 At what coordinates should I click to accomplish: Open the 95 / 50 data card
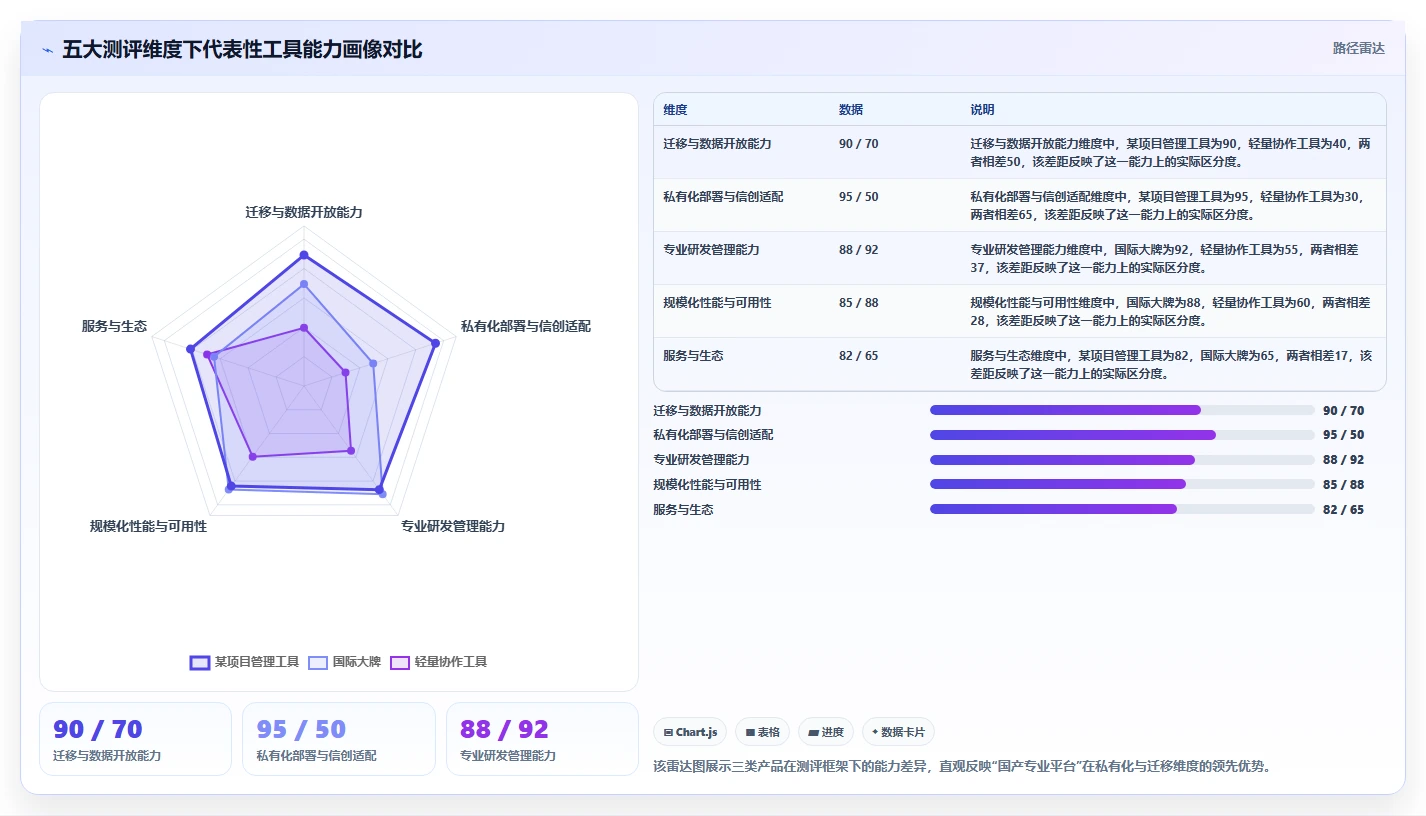tap(339, 739)
